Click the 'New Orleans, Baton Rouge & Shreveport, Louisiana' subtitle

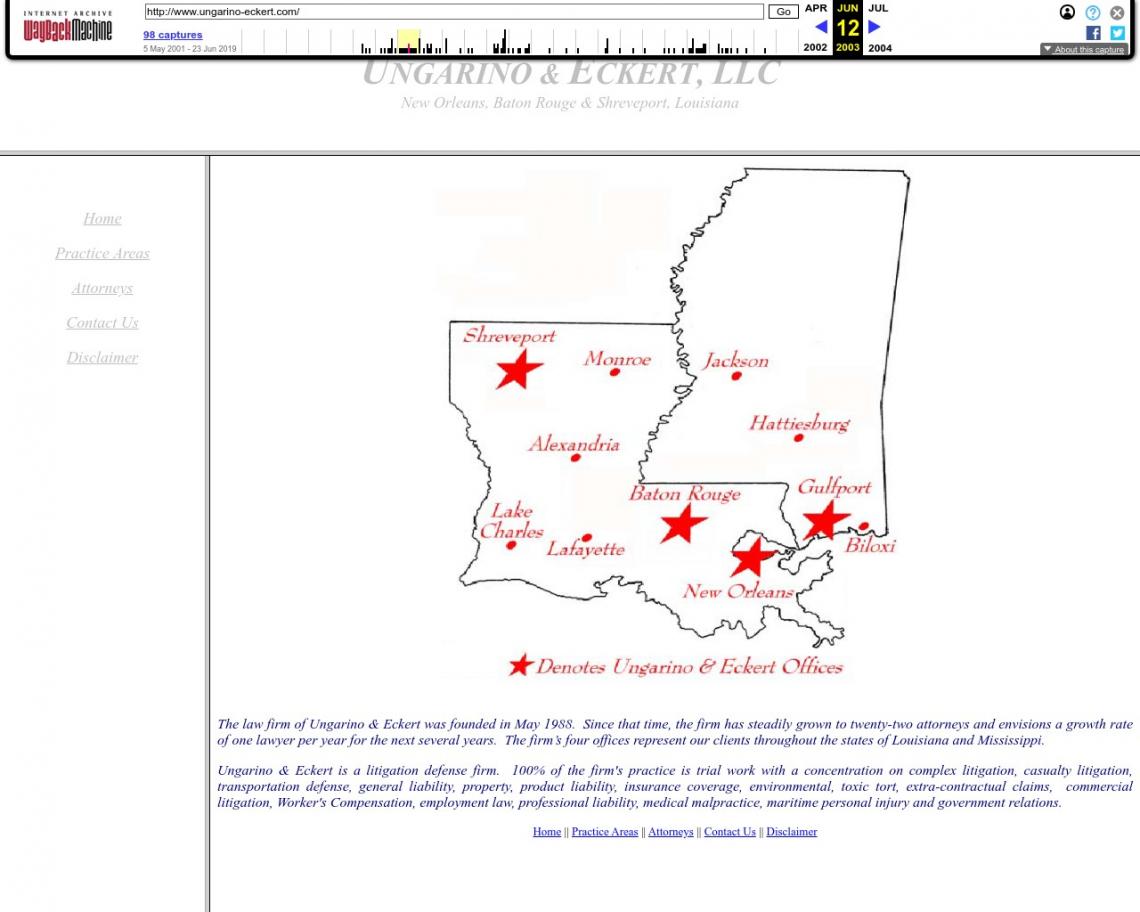(x=570, y=103)
